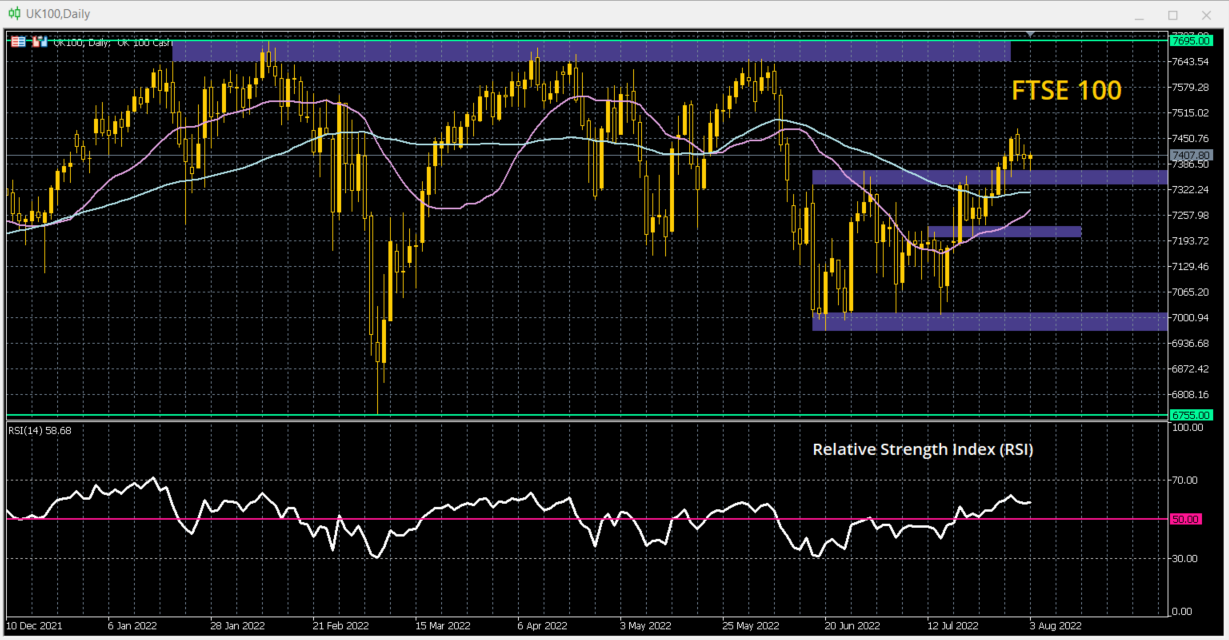Select the 'Relative Strength Index (RSI)' text label
Viewport: 1229px width, 640px height.
pos(922,450)
